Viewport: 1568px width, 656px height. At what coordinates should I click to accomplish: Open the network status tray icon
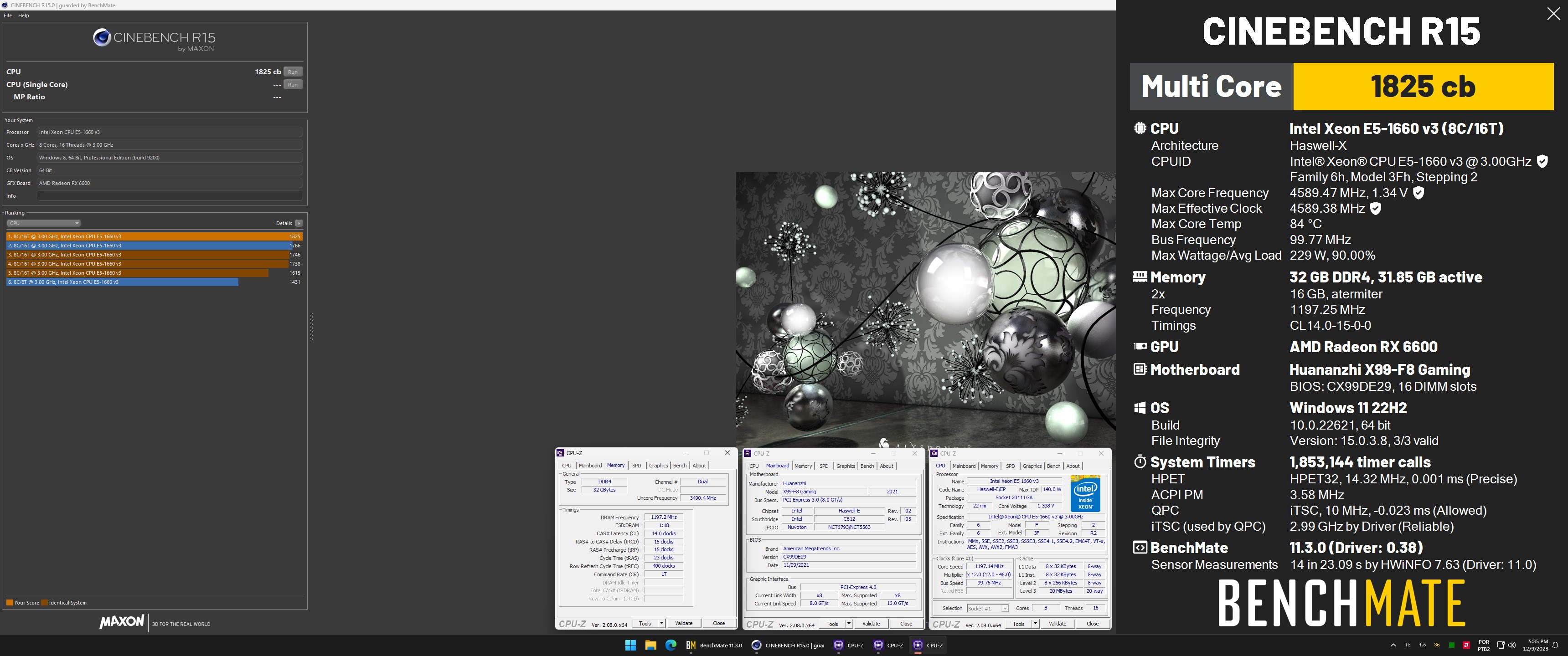(1501, 645)
